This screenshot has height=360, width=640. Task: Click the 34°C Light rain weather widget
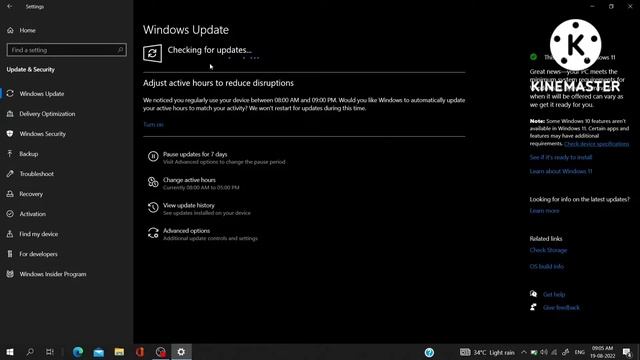(487, 353)
